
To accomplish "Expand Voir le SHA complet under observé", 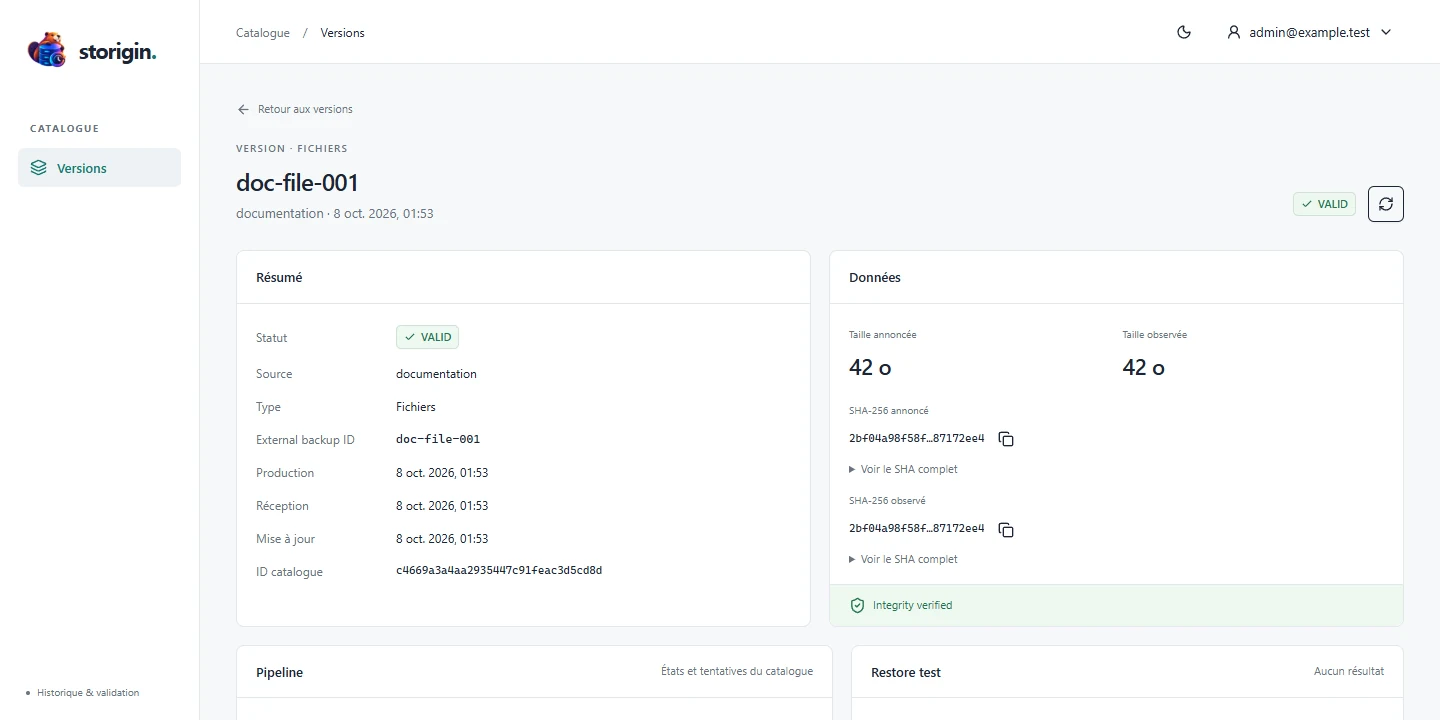I will 903,559.
